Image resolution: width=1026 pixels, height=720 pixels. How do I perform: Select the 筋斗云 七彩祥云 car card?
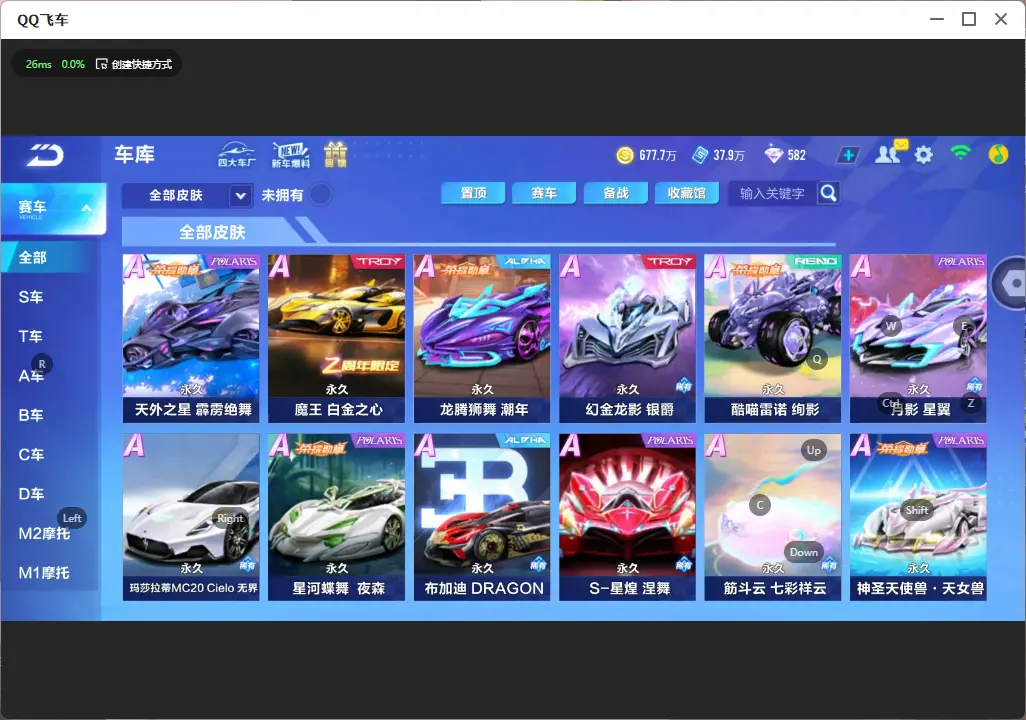(x=773, y=517)
